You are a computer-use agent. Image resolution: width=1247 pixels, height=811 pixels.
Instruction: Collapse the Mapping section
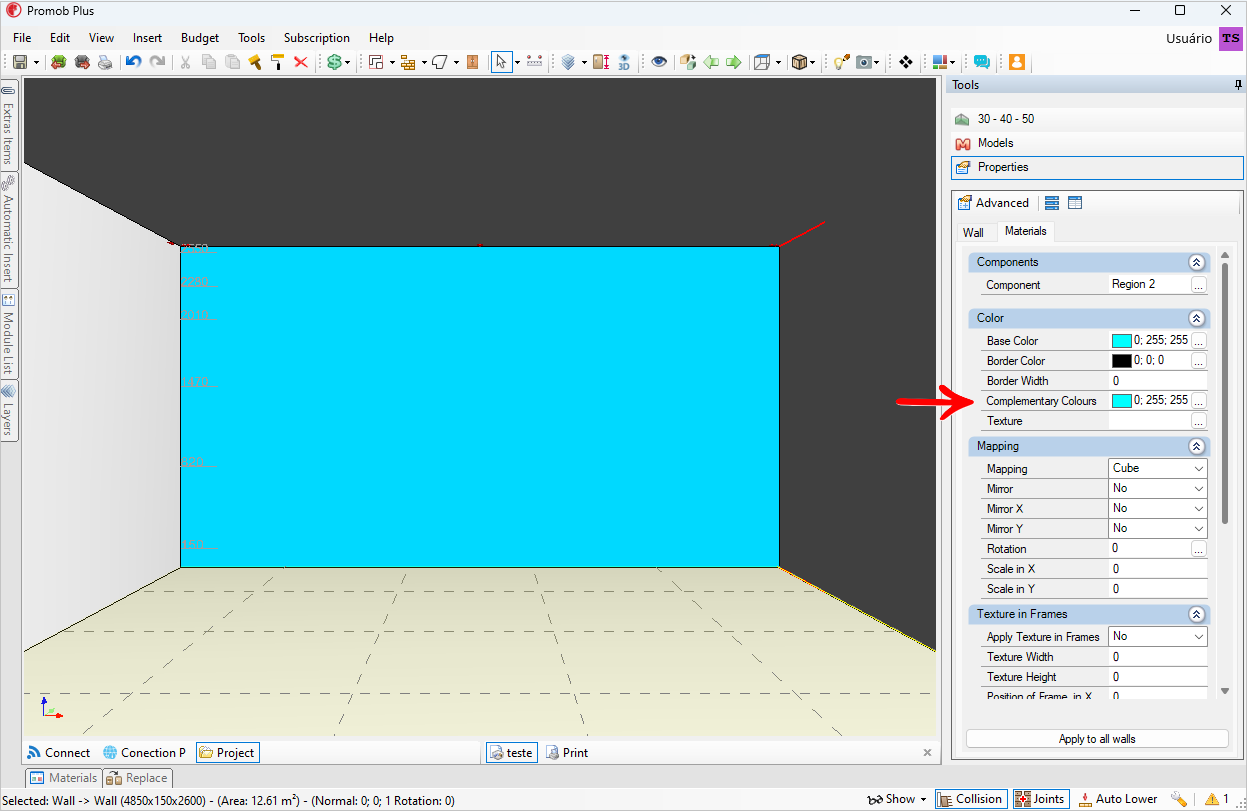coord(1196,446)
